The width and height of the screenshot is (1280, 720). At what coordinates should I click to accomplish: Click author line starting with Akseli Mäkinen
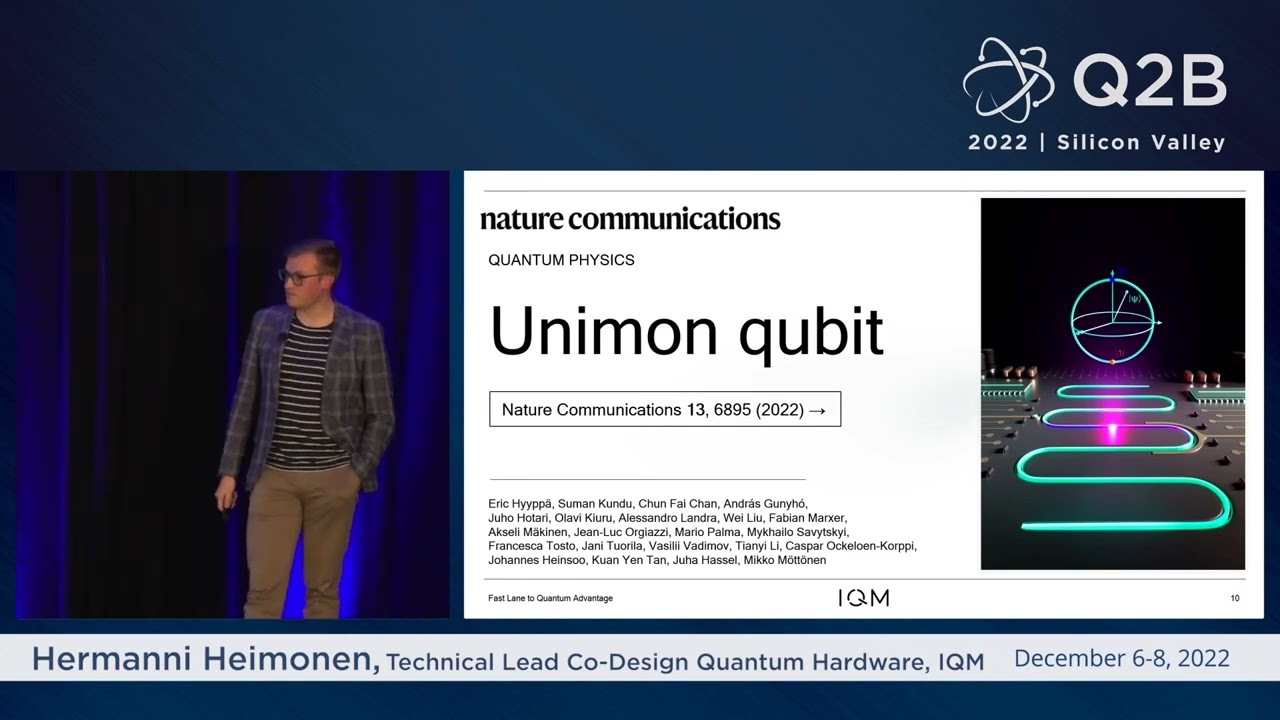668,532
